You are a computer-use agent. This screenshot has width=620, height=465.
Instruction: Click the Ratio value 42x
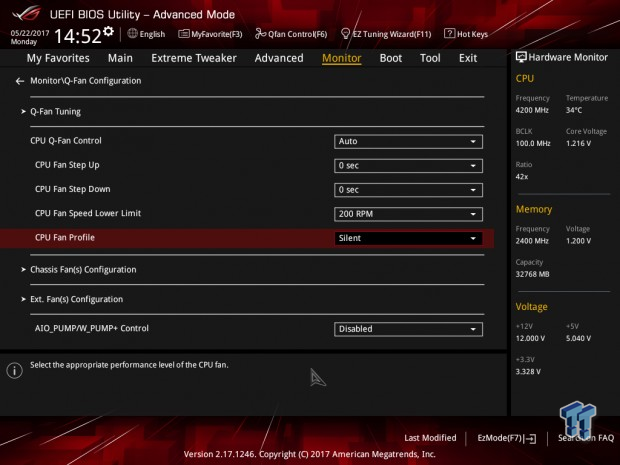(x=522, y=177)
